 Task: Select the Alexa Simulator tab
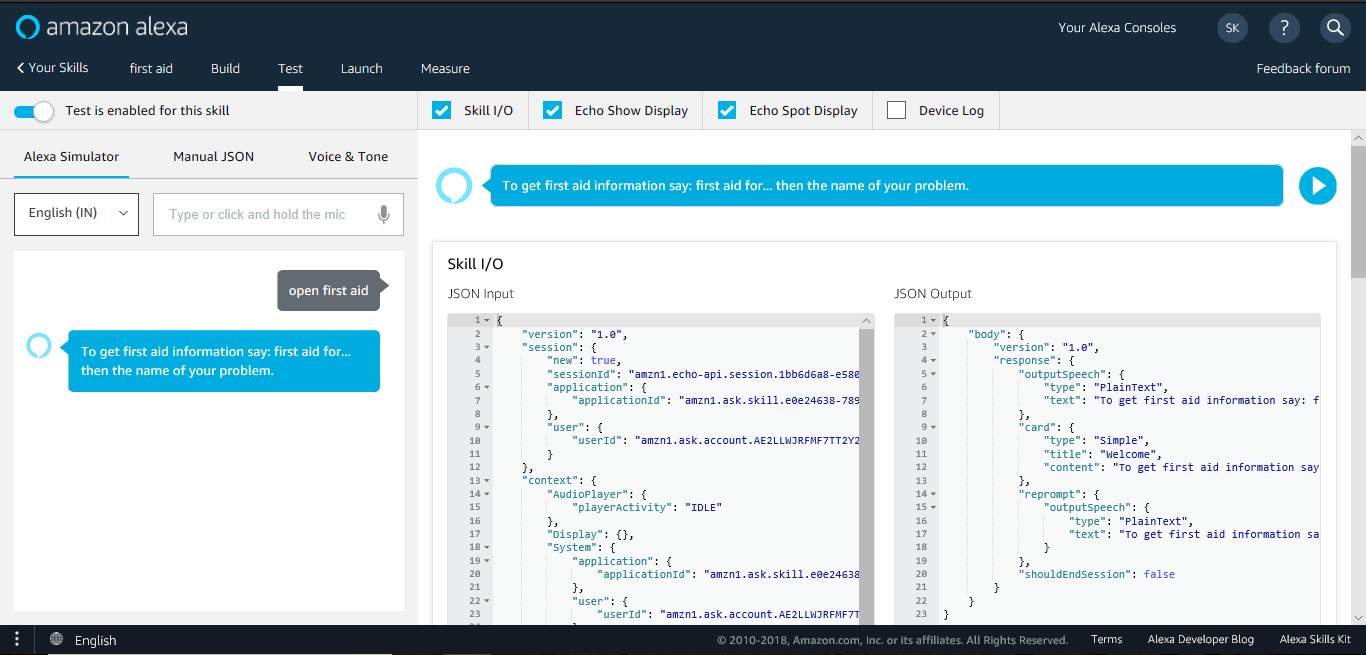(x=71, y=157)
